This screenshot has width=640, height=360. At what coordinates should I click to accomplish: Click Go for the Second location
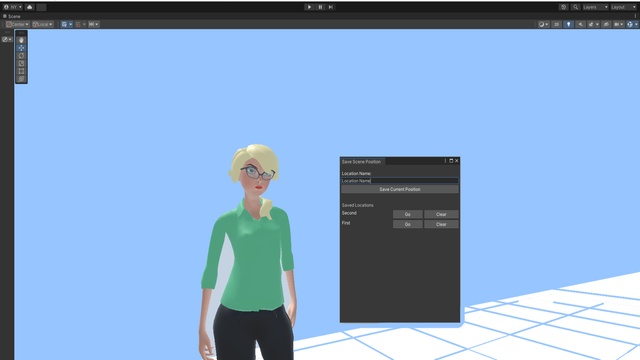tap(407, 214)
